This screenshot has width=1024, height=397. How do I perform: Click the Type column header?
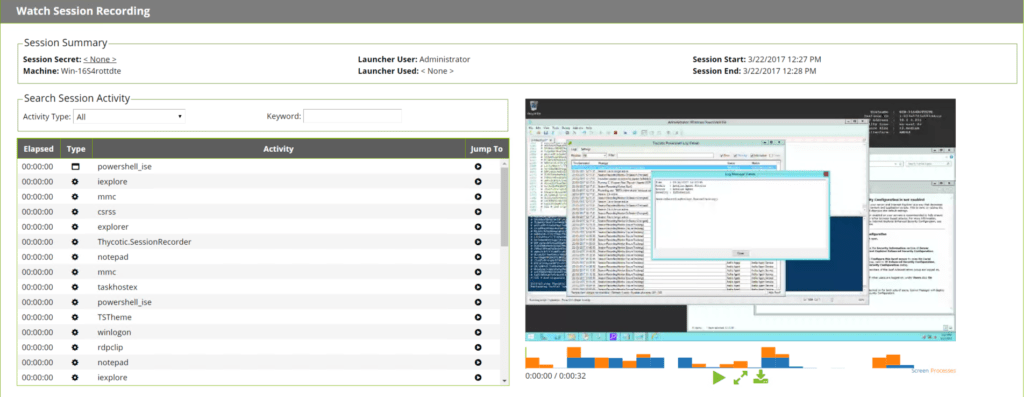click(76, 149)
